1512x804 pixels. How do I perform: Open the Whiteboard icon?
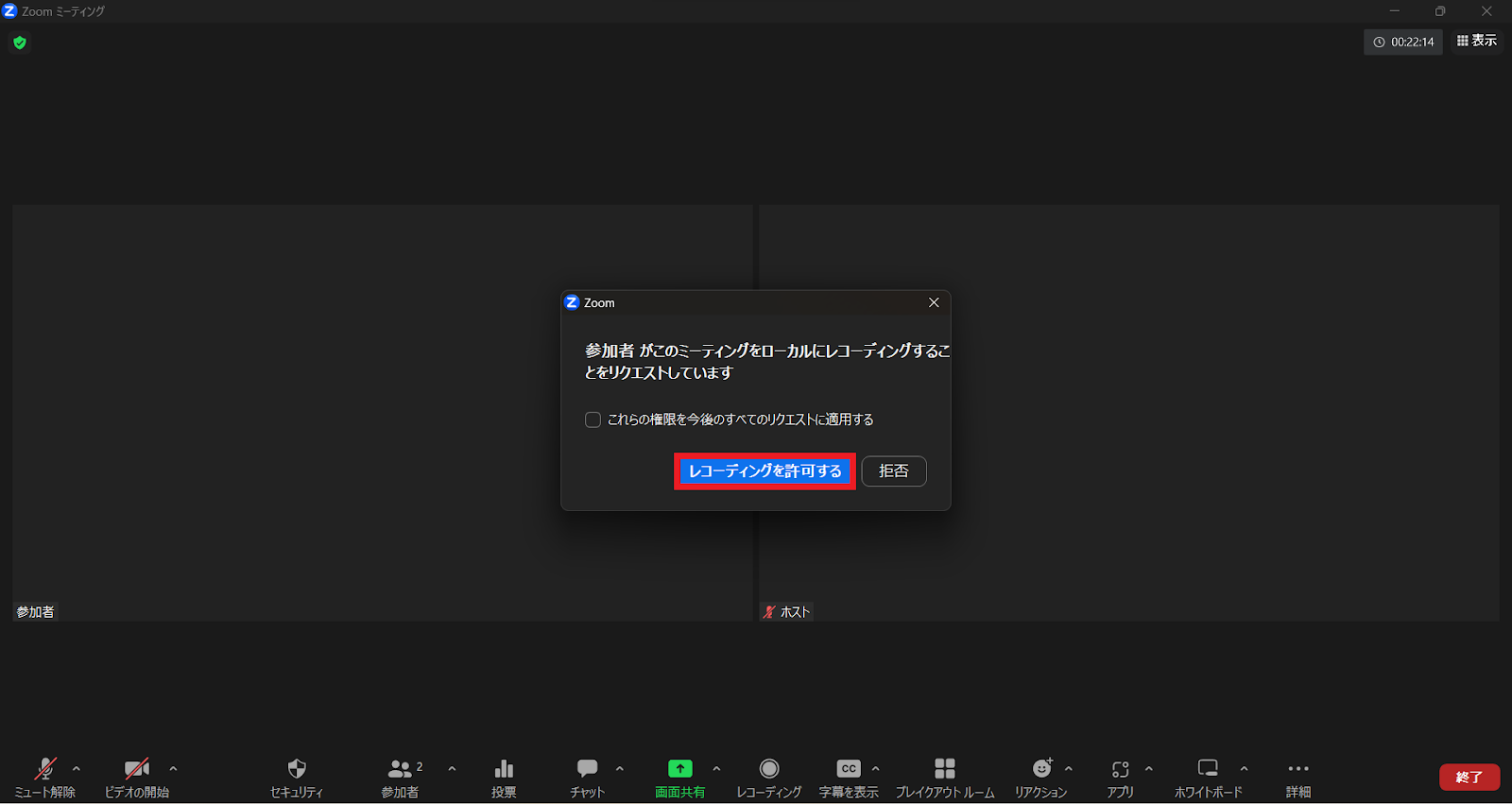1208,769
